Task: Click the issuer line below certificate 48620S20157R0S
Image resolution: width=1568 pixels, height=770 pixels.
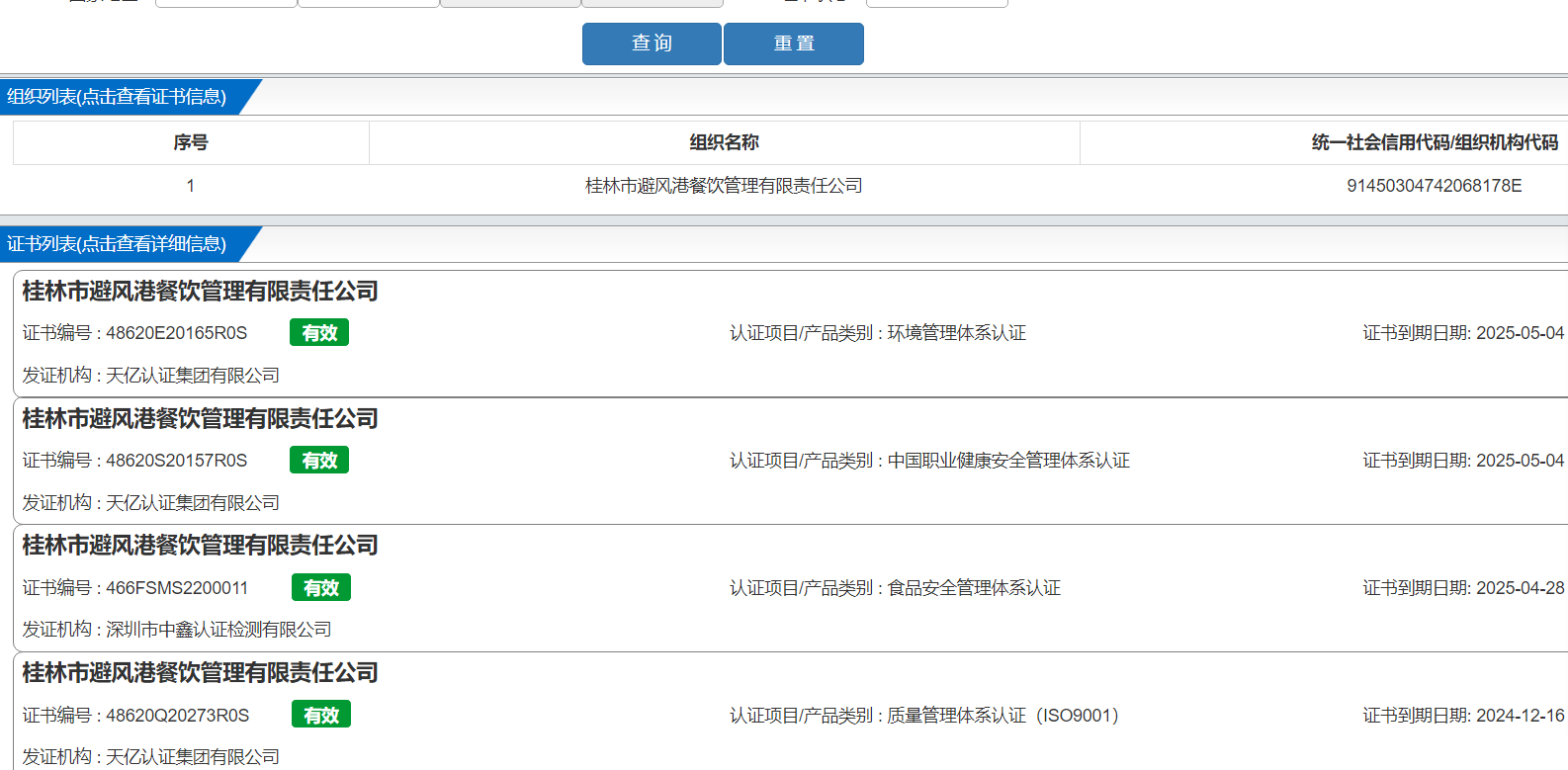Action: pyautogui.click(x=151, y=503)
